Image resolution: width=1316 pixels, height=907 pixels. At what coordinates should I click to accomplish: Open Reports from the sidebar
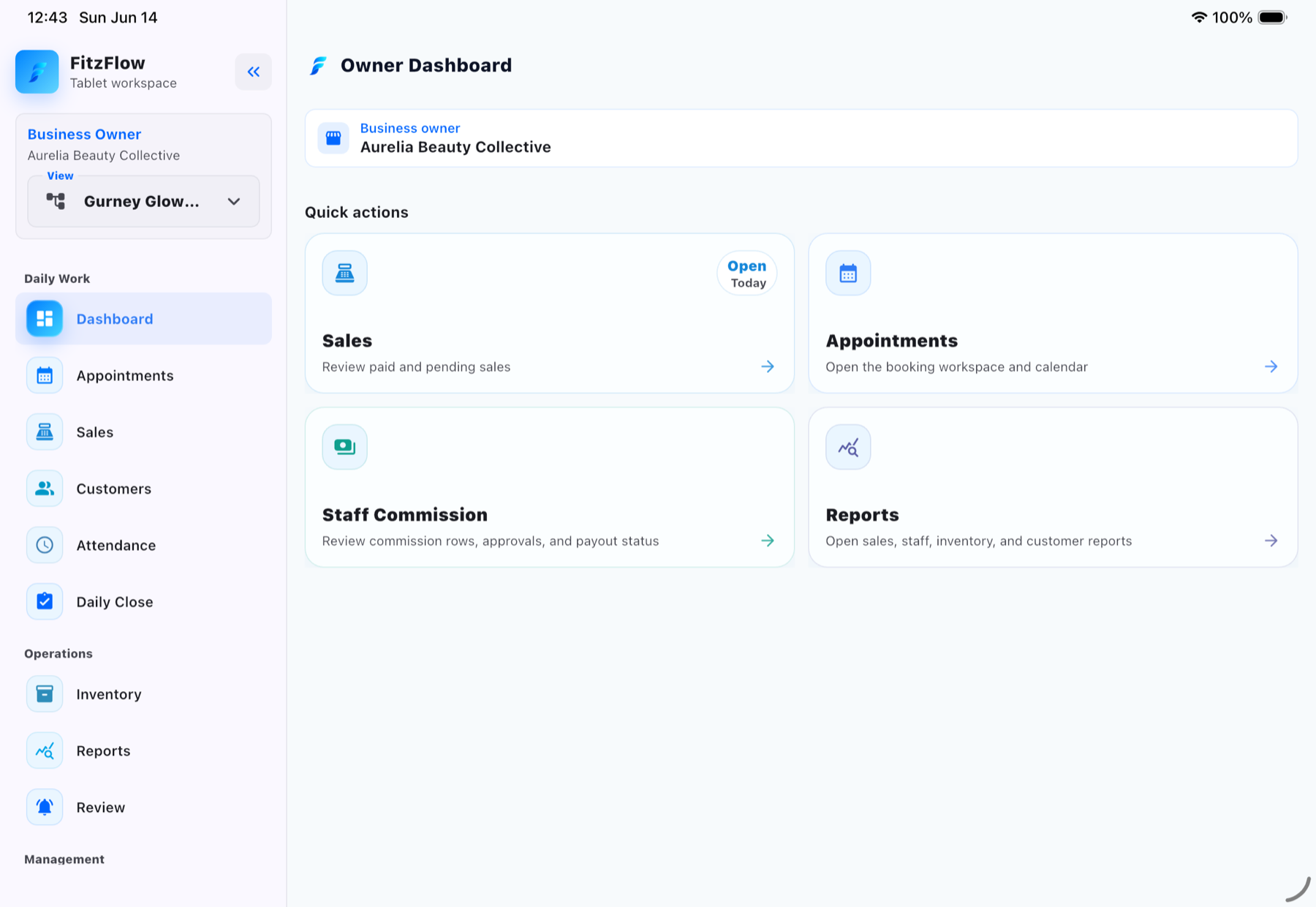coord(143,751)
